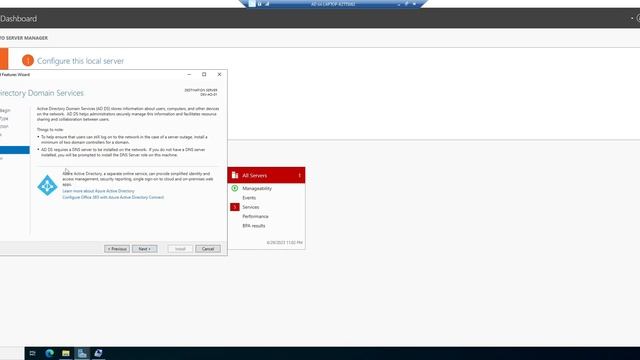
Task: Open Learn more about Azure Active Directory link
Action: [98, 191]
